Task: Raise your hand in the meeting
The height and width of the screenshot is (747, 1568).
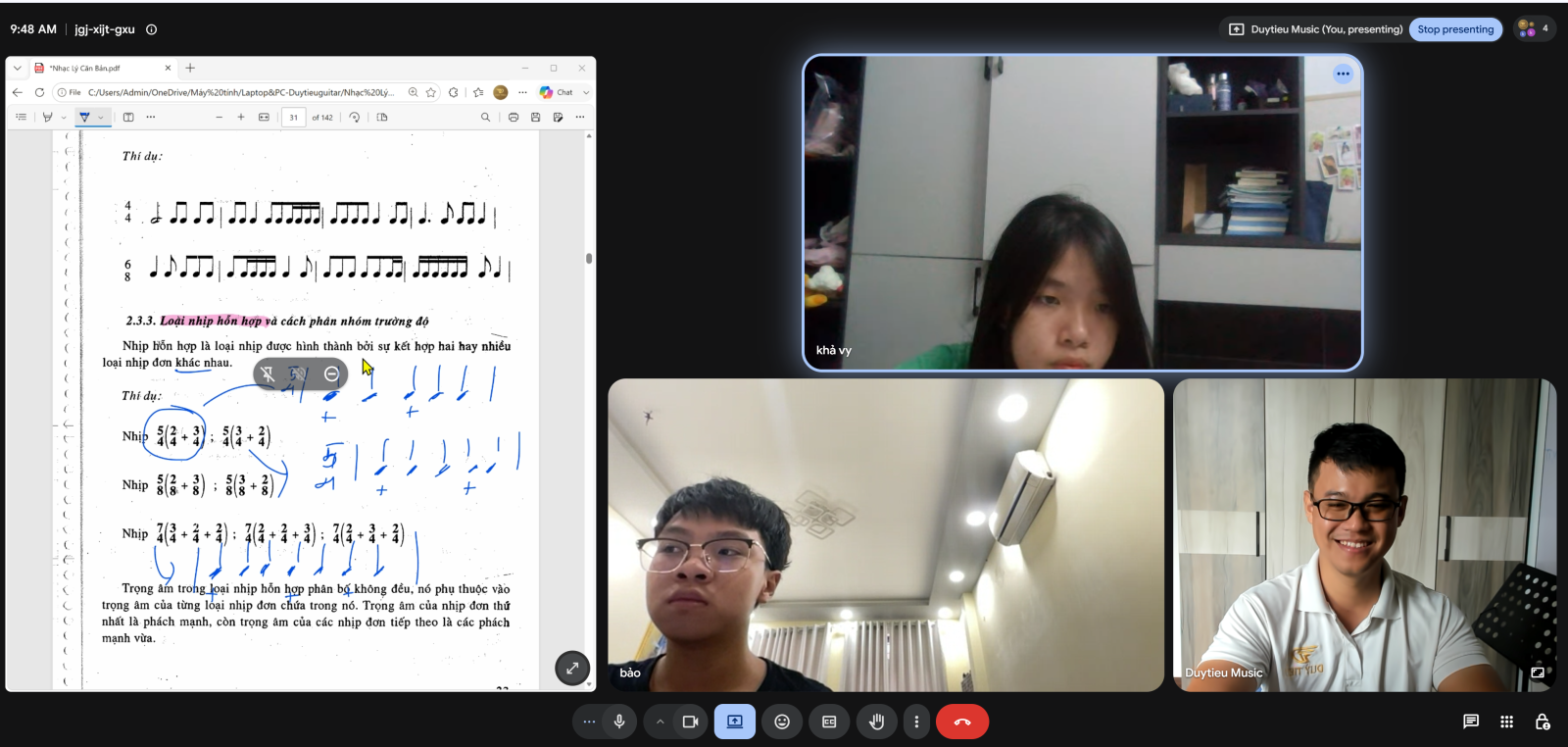Action: pyautogui.click(x=876, y=722)
